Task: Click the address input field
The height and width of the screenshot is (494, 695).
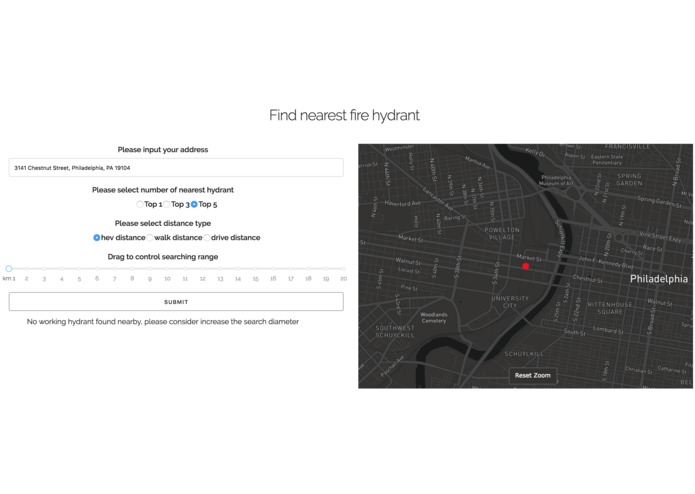Action: (176, 168)
